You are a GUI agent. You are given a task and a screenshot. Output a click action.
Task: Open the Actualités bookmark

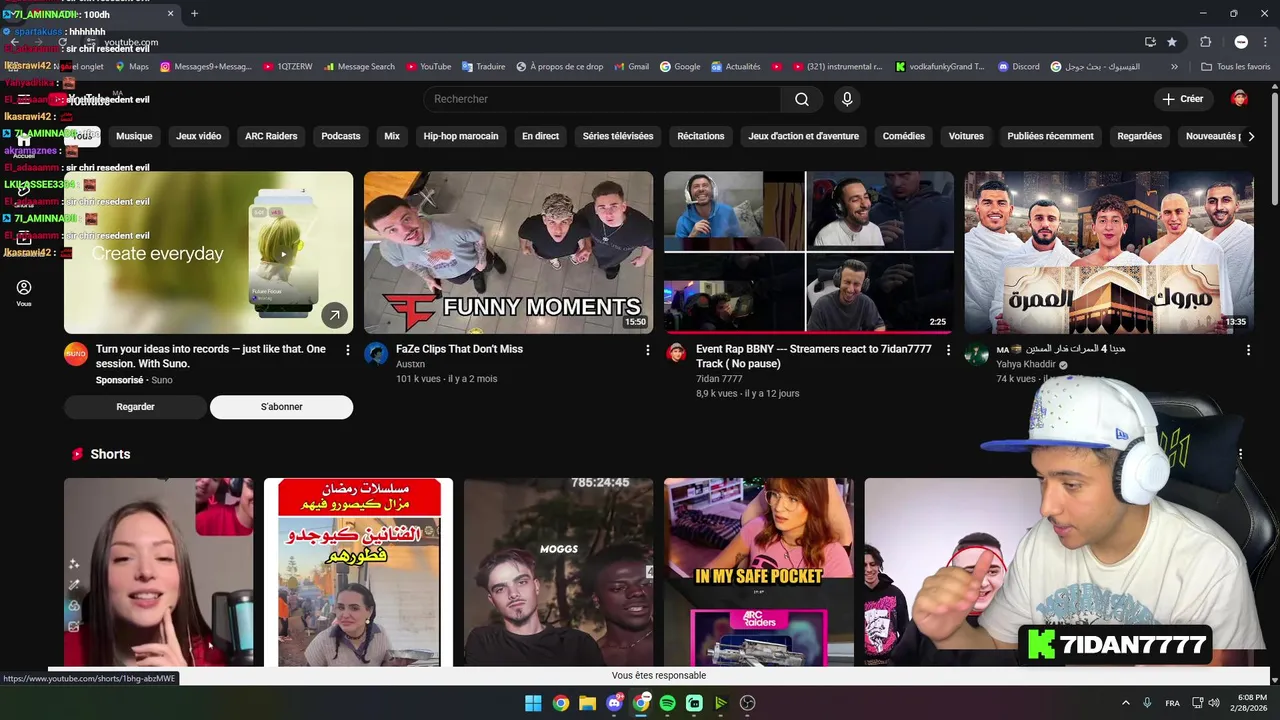735,67
